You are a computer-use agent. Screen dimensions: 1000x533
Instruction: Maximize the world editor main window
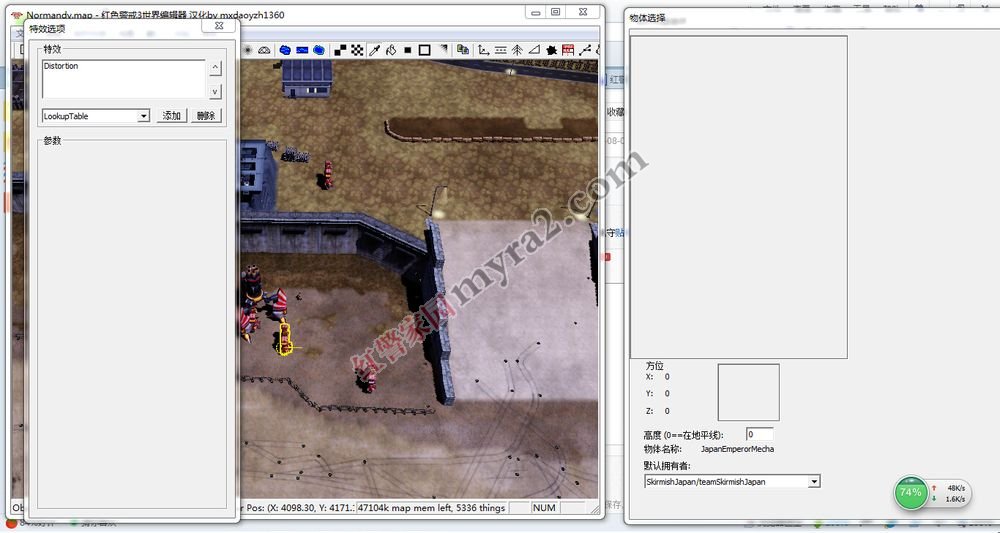click(x=555, y=12)
